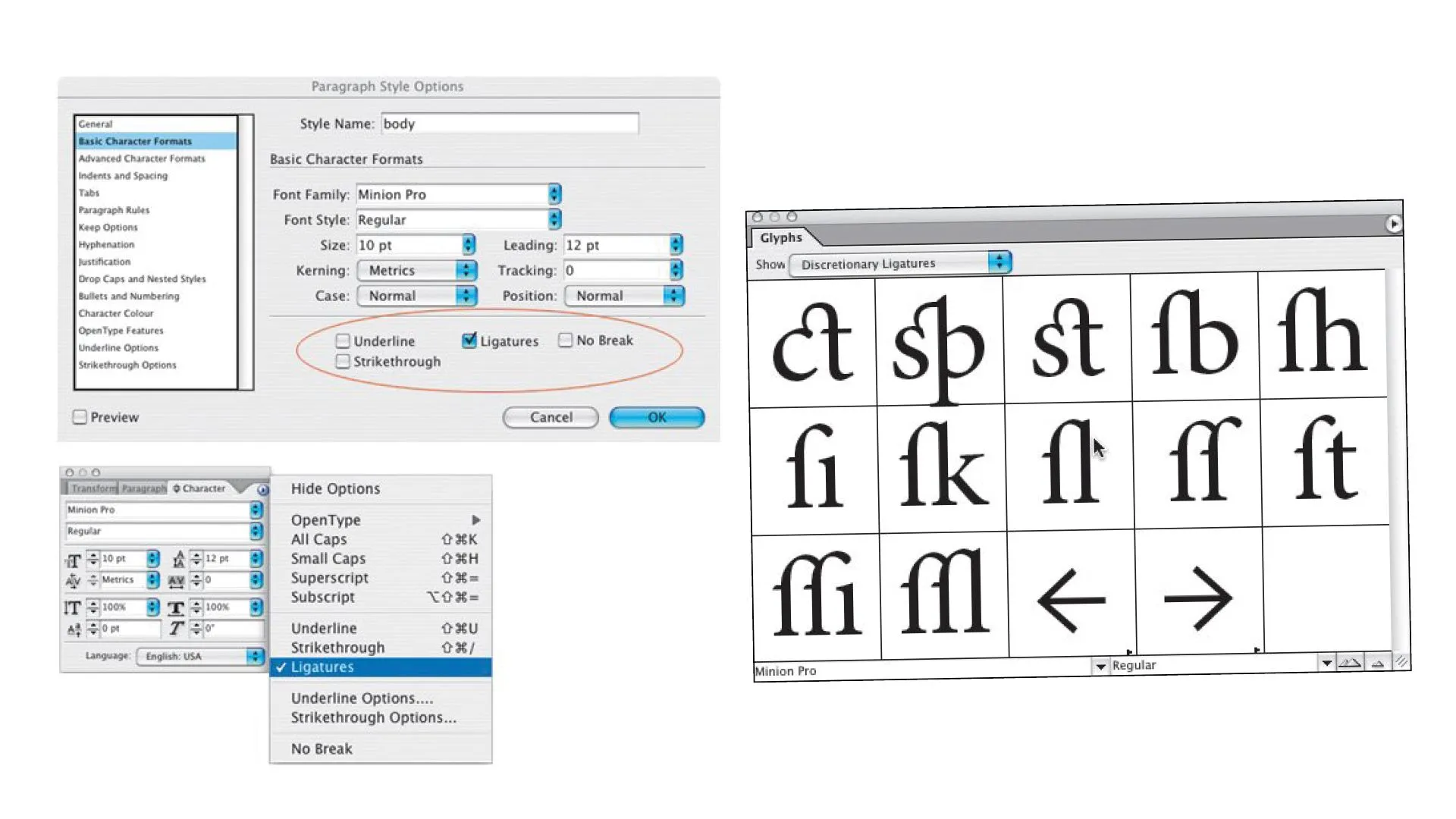Image resolution: width=1456 pixels, height=819 pixels.
Task: Enable the Underline checkbox
Action: coord(343,341)
